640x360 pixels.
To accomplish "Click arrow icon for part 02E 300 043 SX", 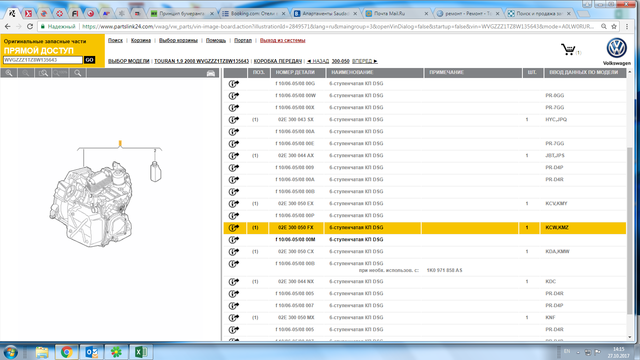I will click(x=233, y=120).
